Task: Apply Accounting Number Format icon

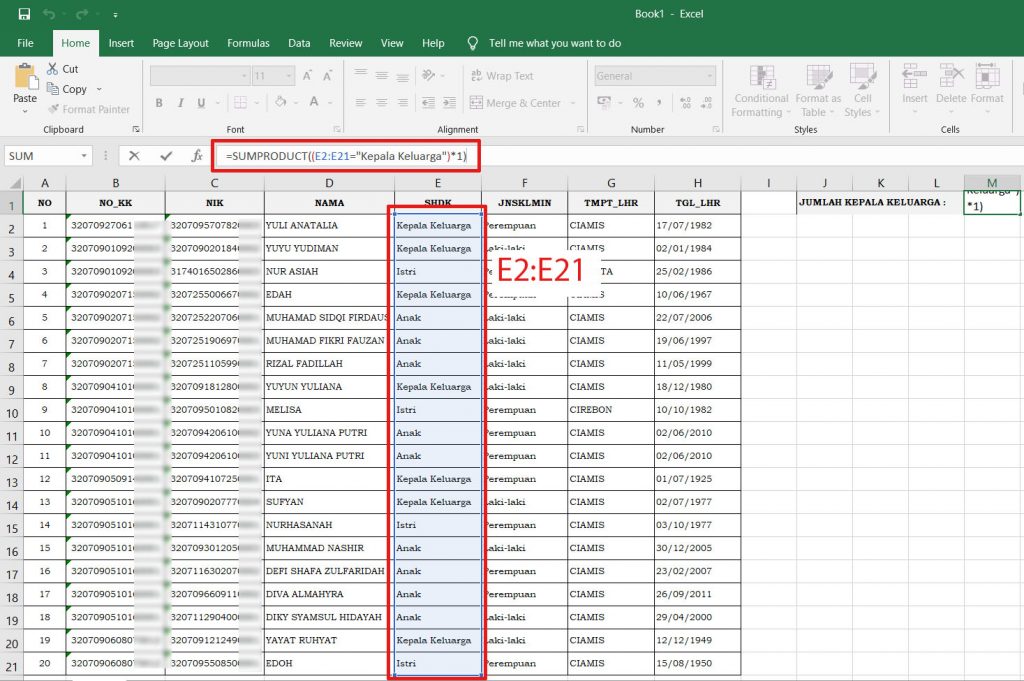Action: pos(604,103)
